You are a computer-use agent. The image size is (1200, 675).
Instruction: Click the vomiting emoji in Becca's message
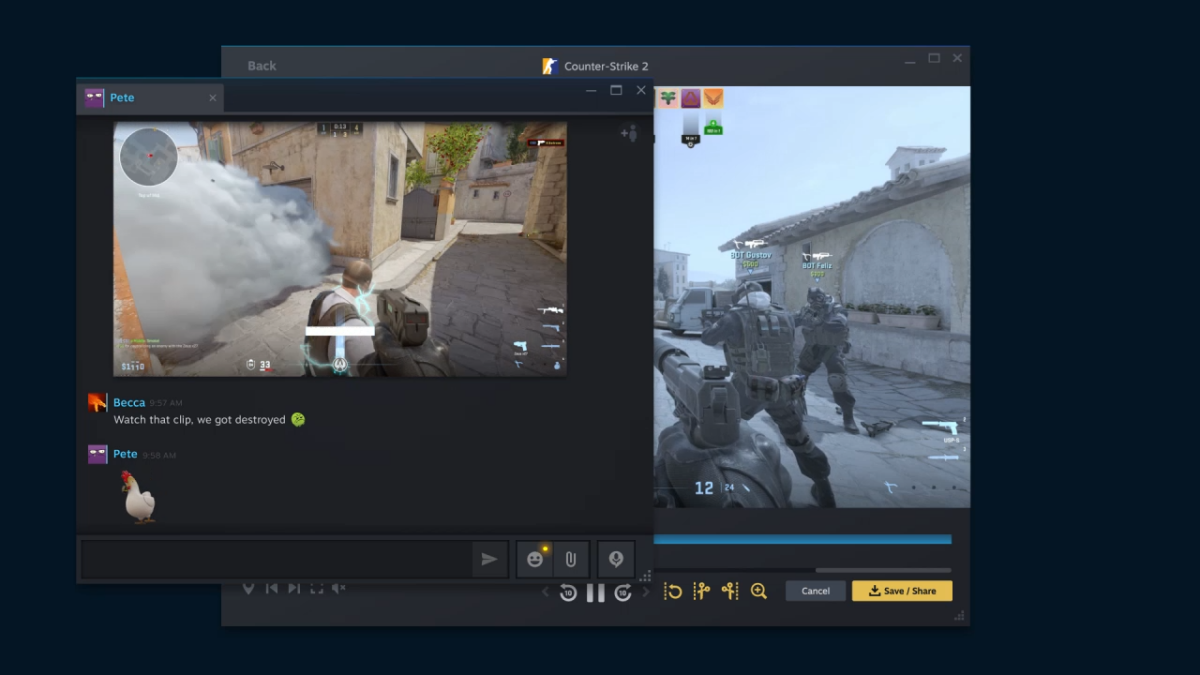[x=298, y=420]
